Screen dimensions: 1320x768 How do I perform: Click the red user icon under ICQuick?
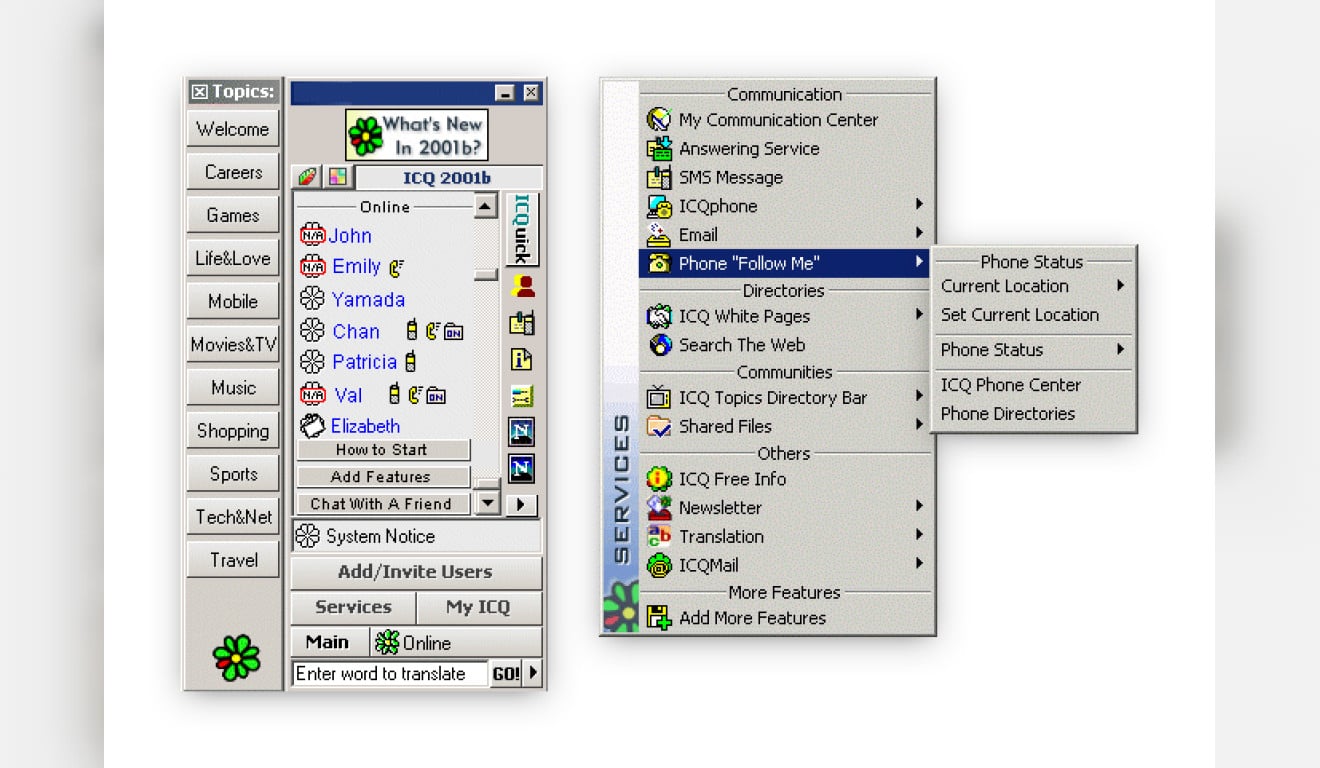[x=522, y=286]
